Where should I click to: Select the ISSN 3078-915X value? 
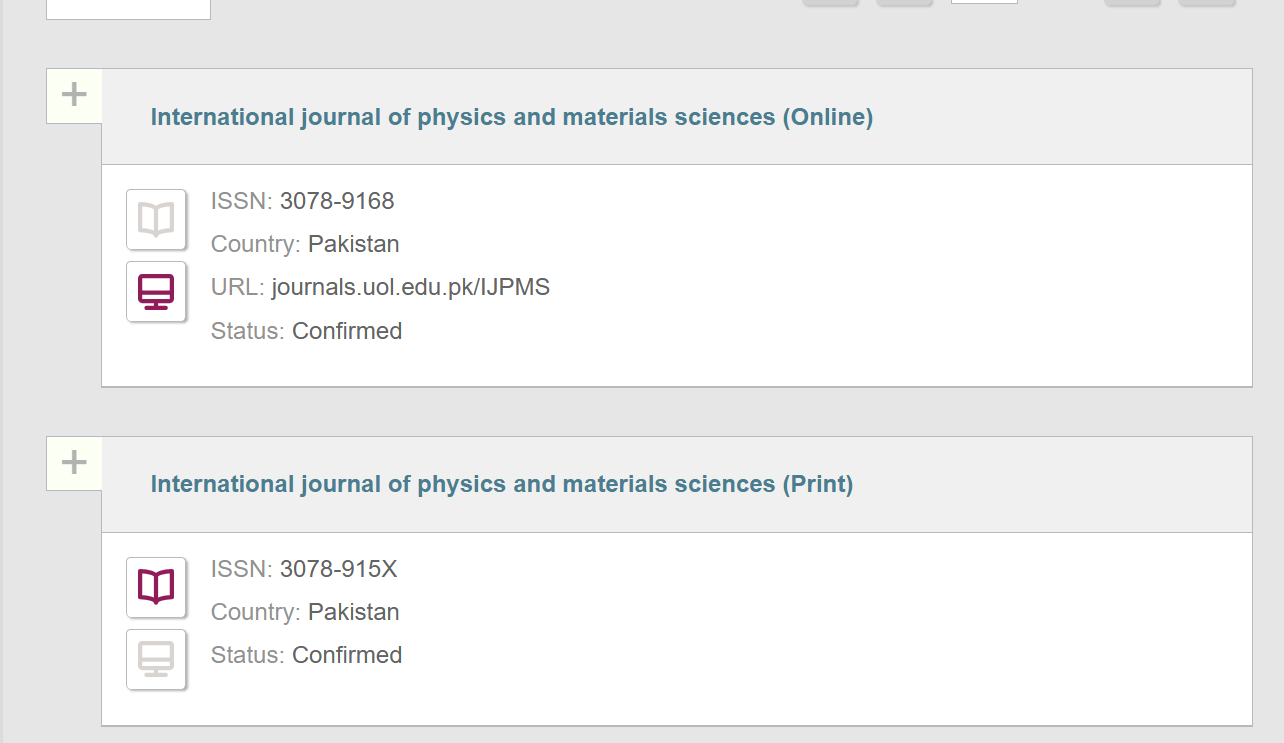338,569
